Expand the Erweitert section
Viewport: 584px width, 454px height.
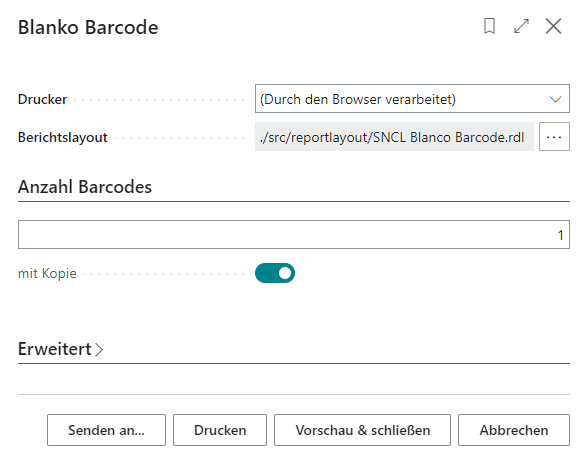point(60,349)
